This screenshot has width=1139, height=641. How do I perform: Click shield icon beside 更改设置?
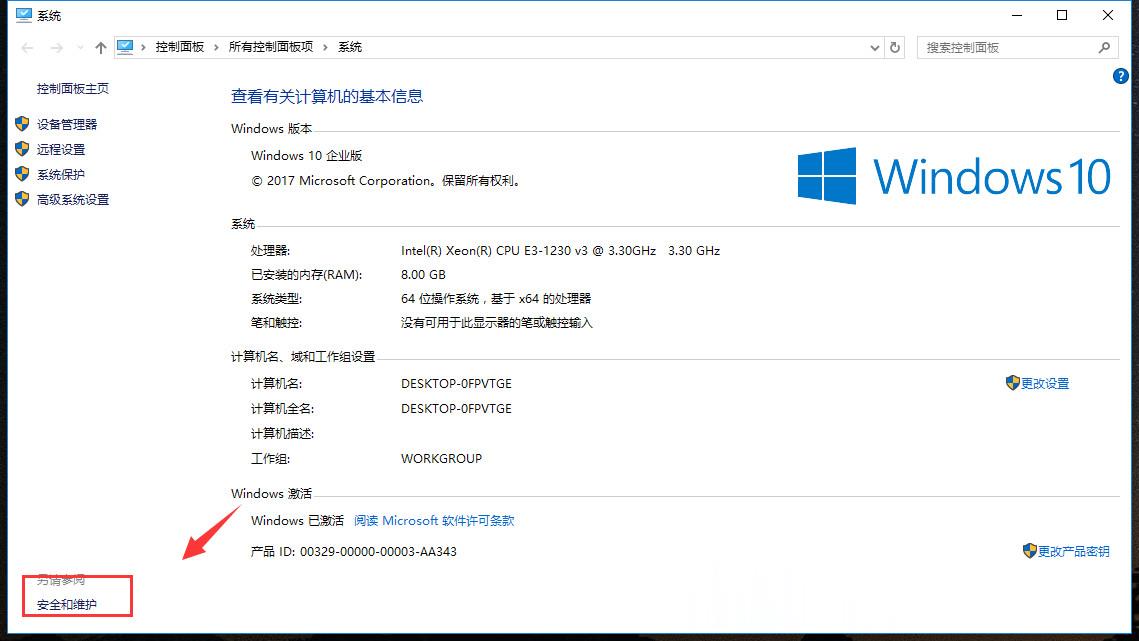pos(1013,383)
